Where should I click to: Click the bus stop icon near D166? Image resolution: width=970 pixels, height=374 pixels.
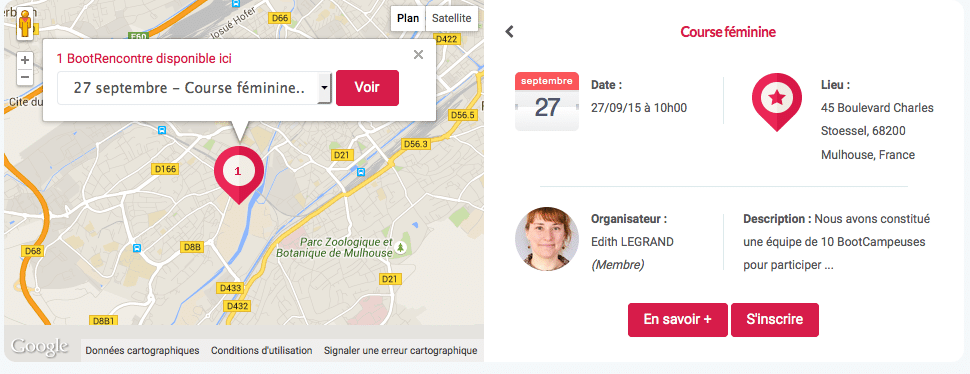(x=161, y=130)
